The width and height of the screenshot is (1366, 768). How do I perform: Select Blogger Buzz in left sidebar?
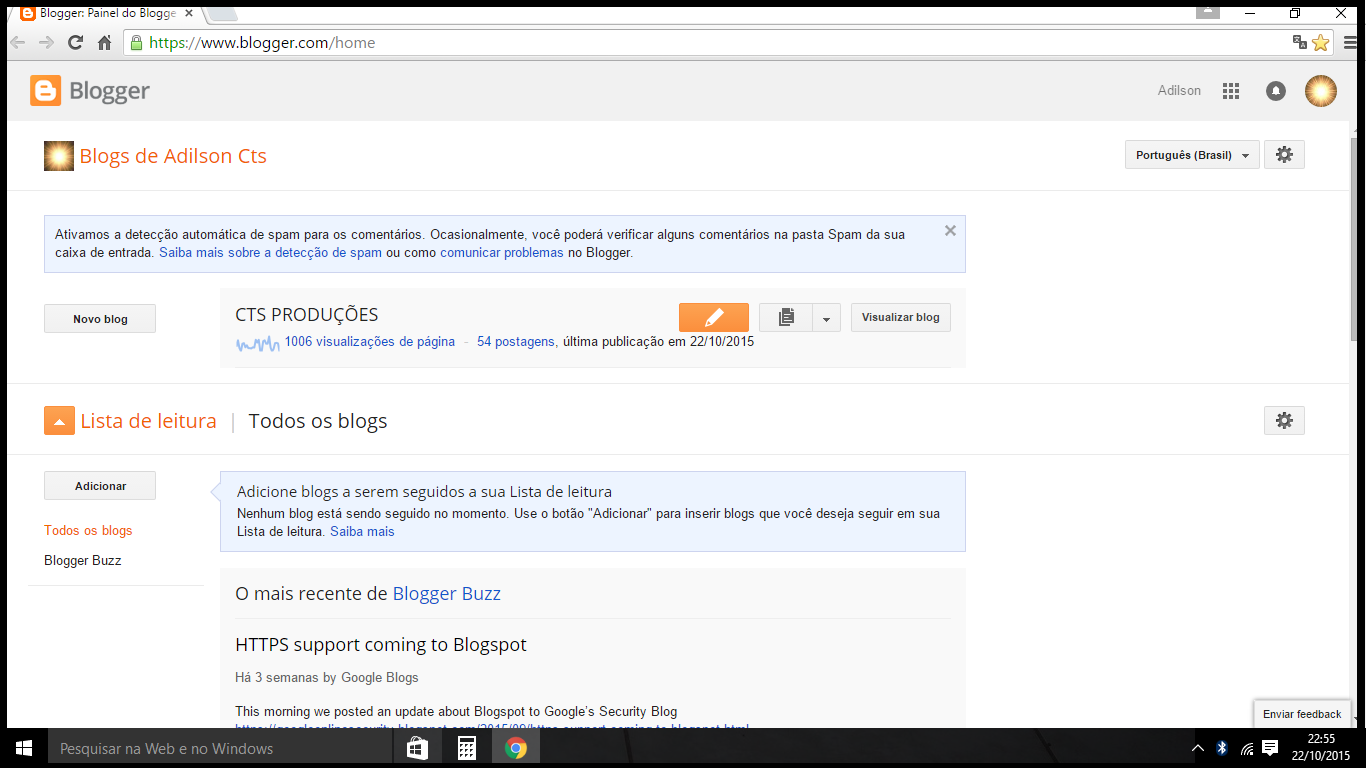pos(83,561)
